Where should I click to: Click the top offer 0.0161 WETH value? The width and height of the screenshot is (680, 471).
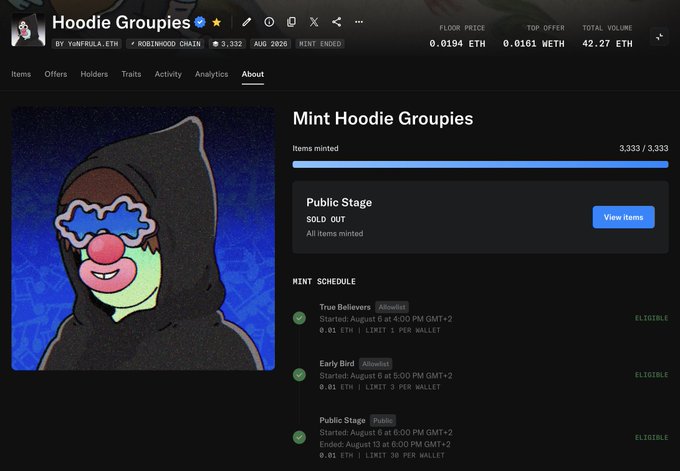(x=534, y=44)
